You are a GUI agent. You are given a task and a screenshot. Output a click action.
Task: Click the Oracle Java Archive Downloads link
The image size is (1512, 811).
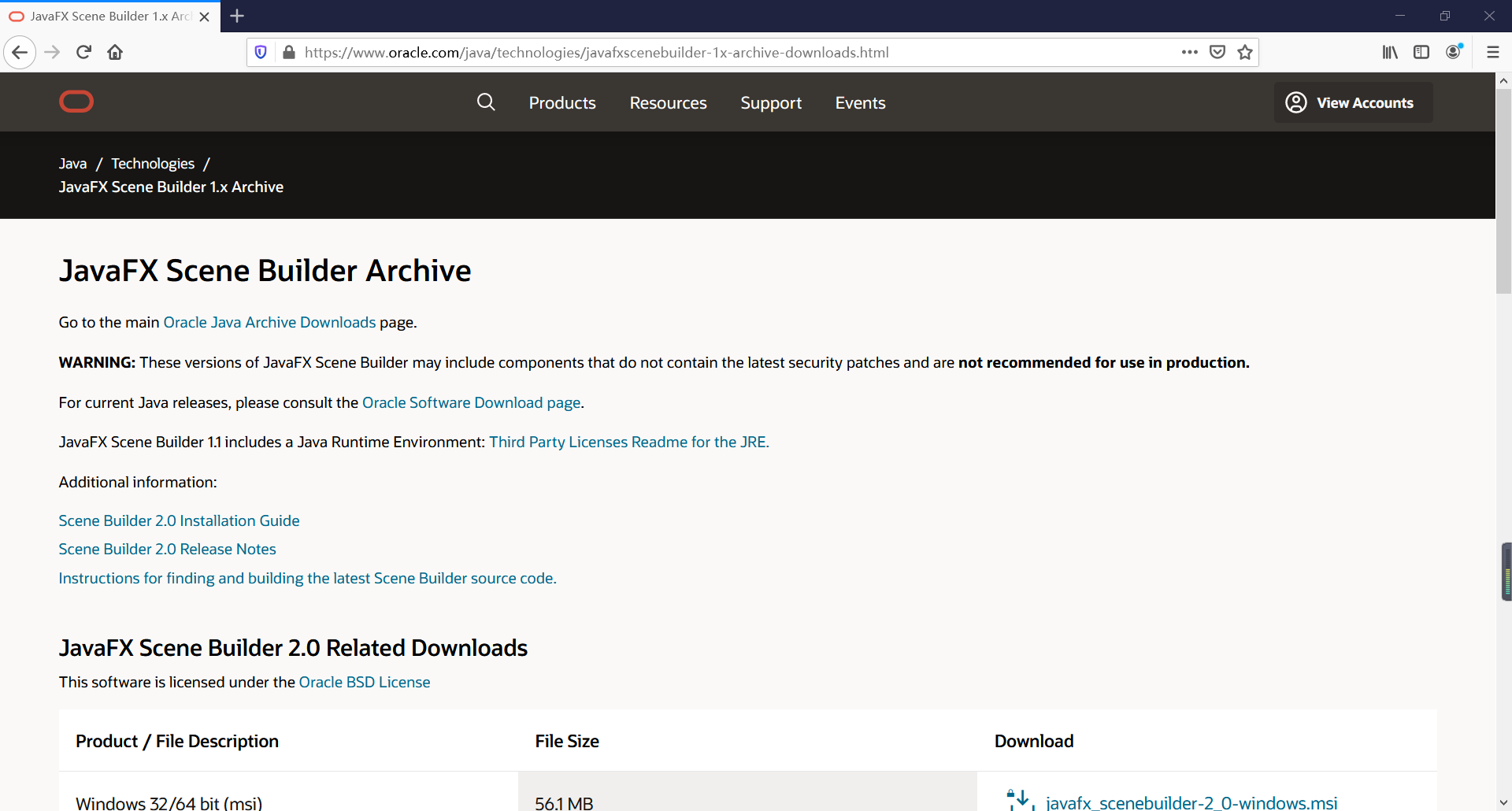(269, 322)
